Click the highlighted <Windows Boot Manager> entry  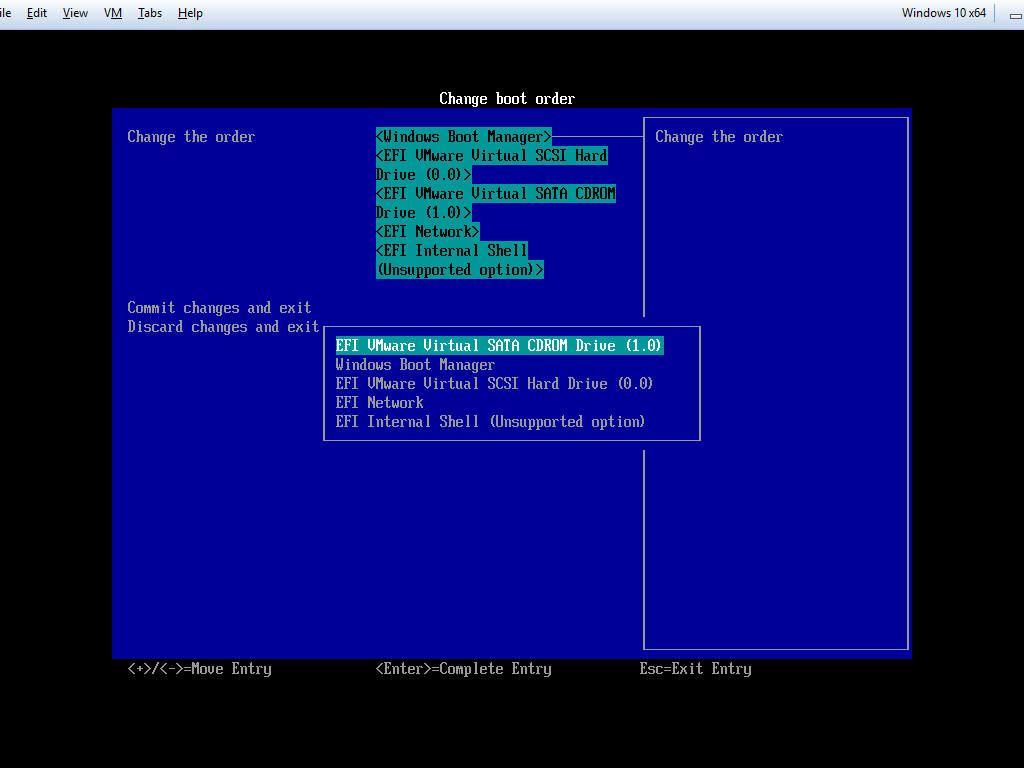coord(464,136)
